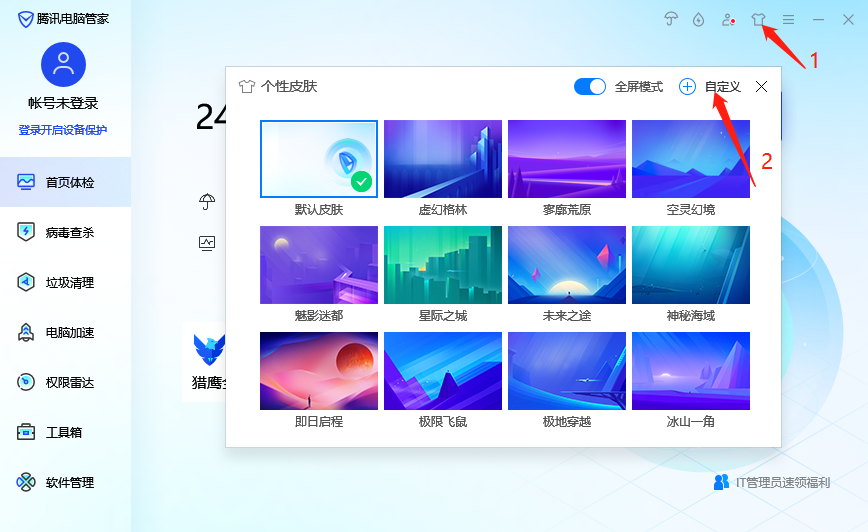
Task: Click the 病毒查杀 lightning shield icon
Action: click(26, 232)
